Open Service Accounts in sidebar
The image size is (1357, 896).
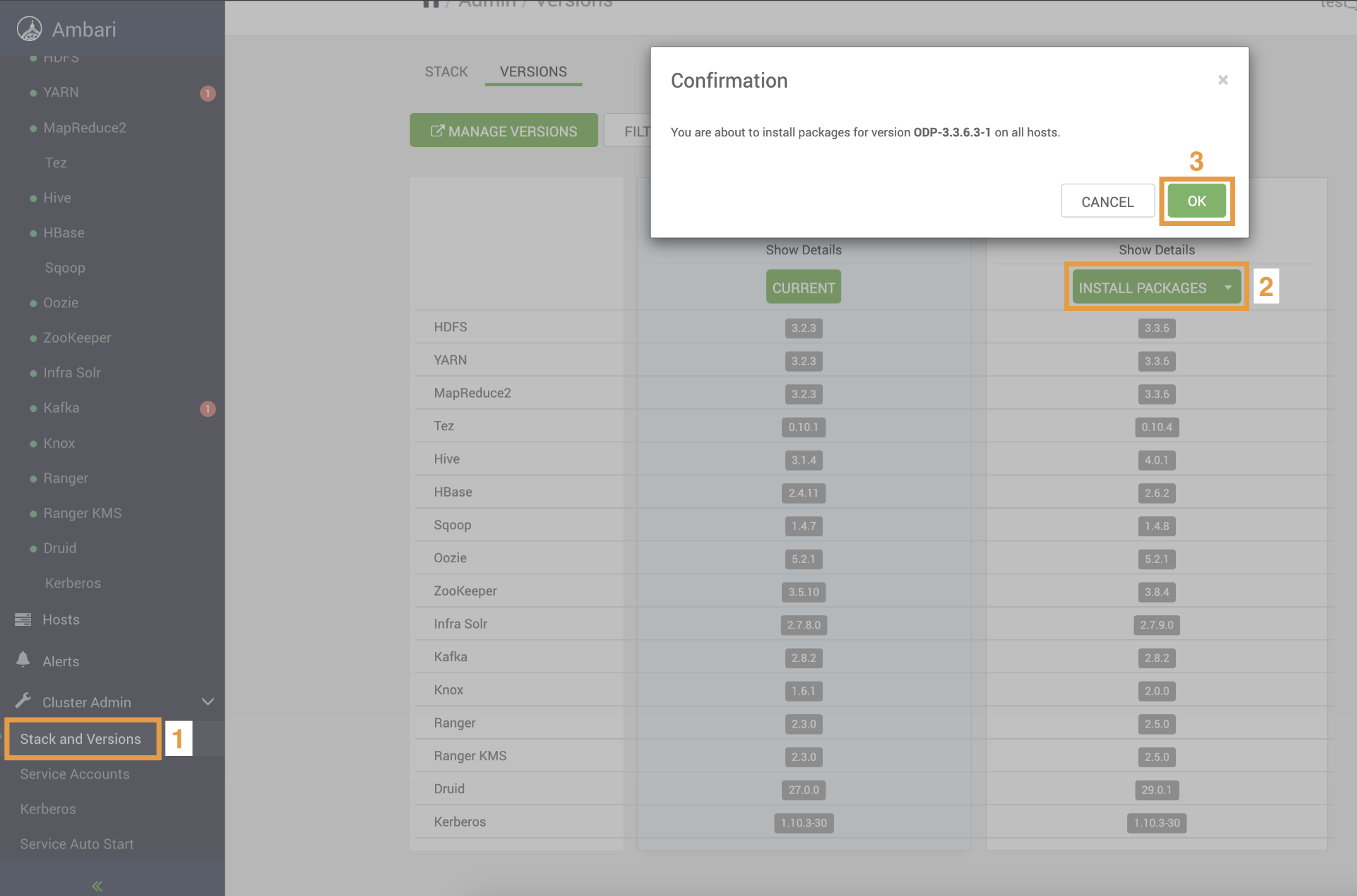coord(74,774)
